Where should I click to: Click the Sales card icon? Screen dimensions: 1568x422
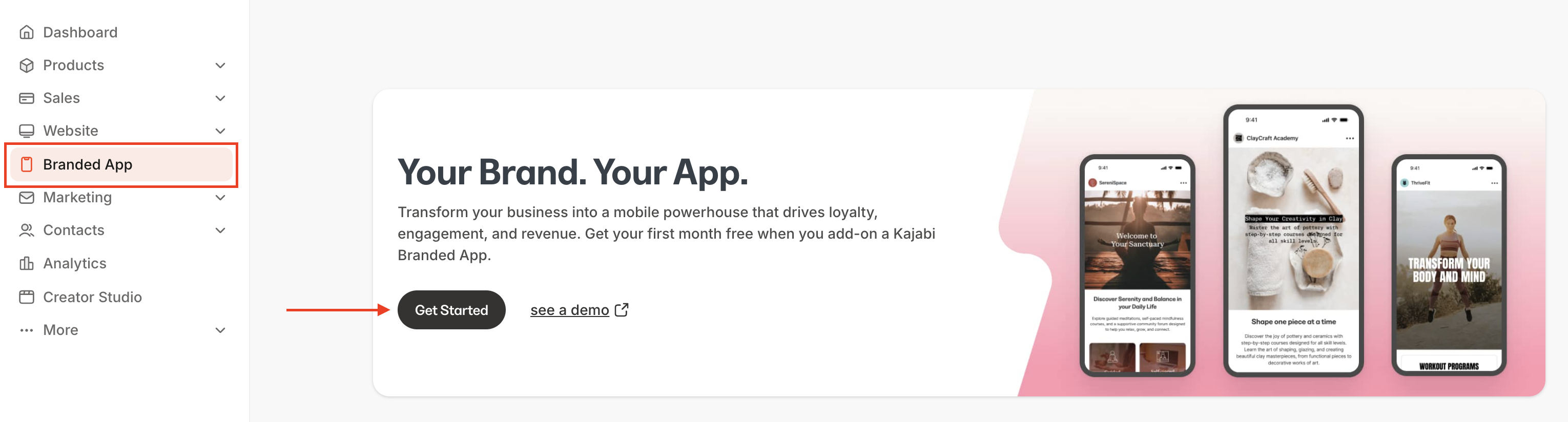(26, 98)
